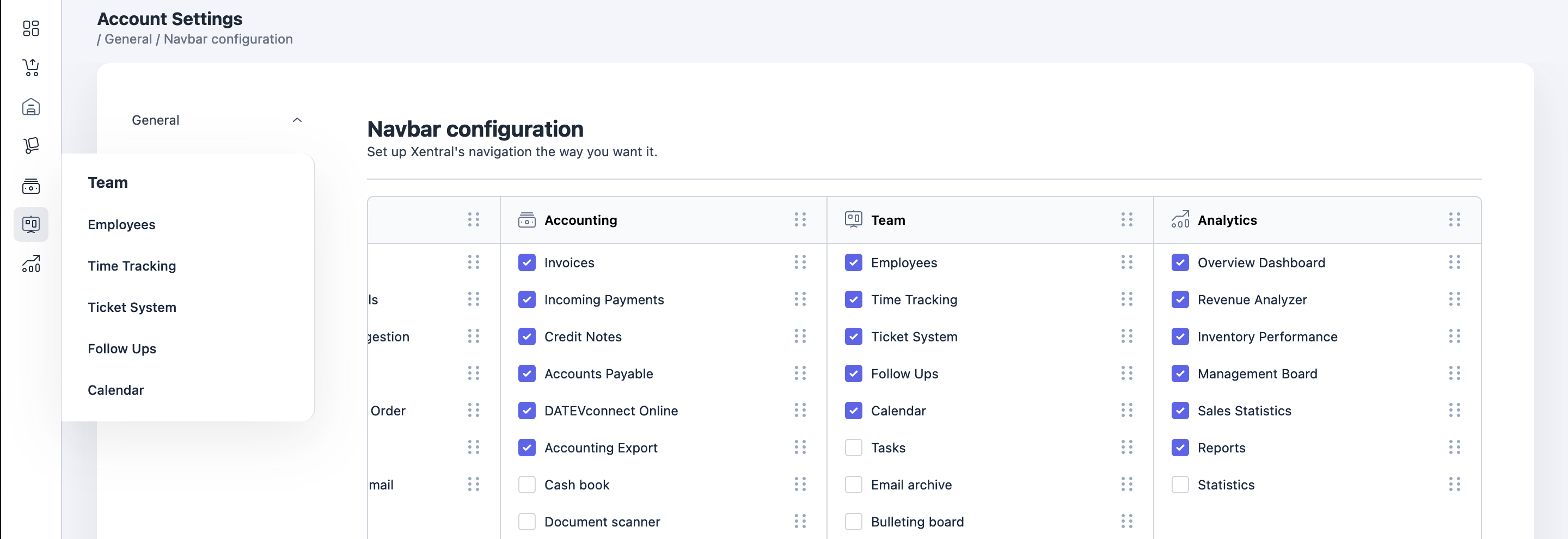Select Time Tracking in the Team flyout menu
Screen dimensions: 1568x539
(131, 266)
